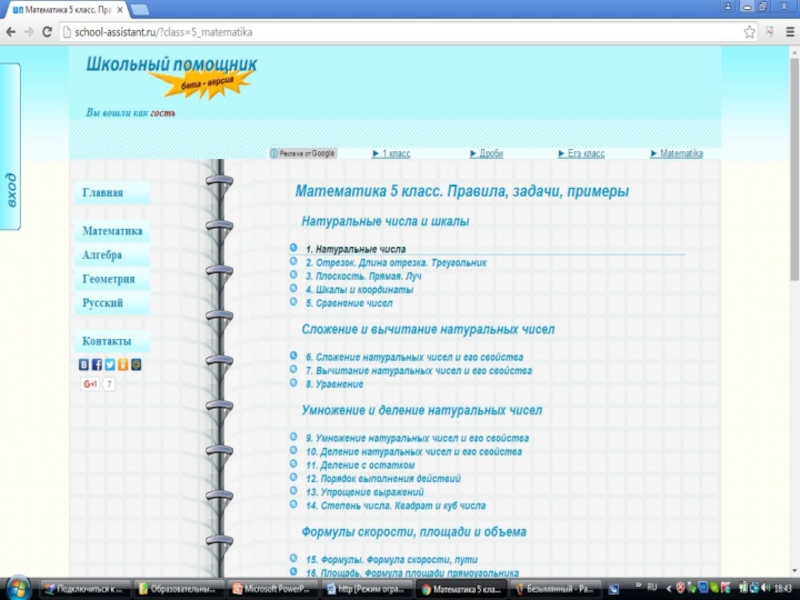This screenshot has width=800, height=600.
Task: Click the scrollbar down arrow
Action: [x=794, y=571]
